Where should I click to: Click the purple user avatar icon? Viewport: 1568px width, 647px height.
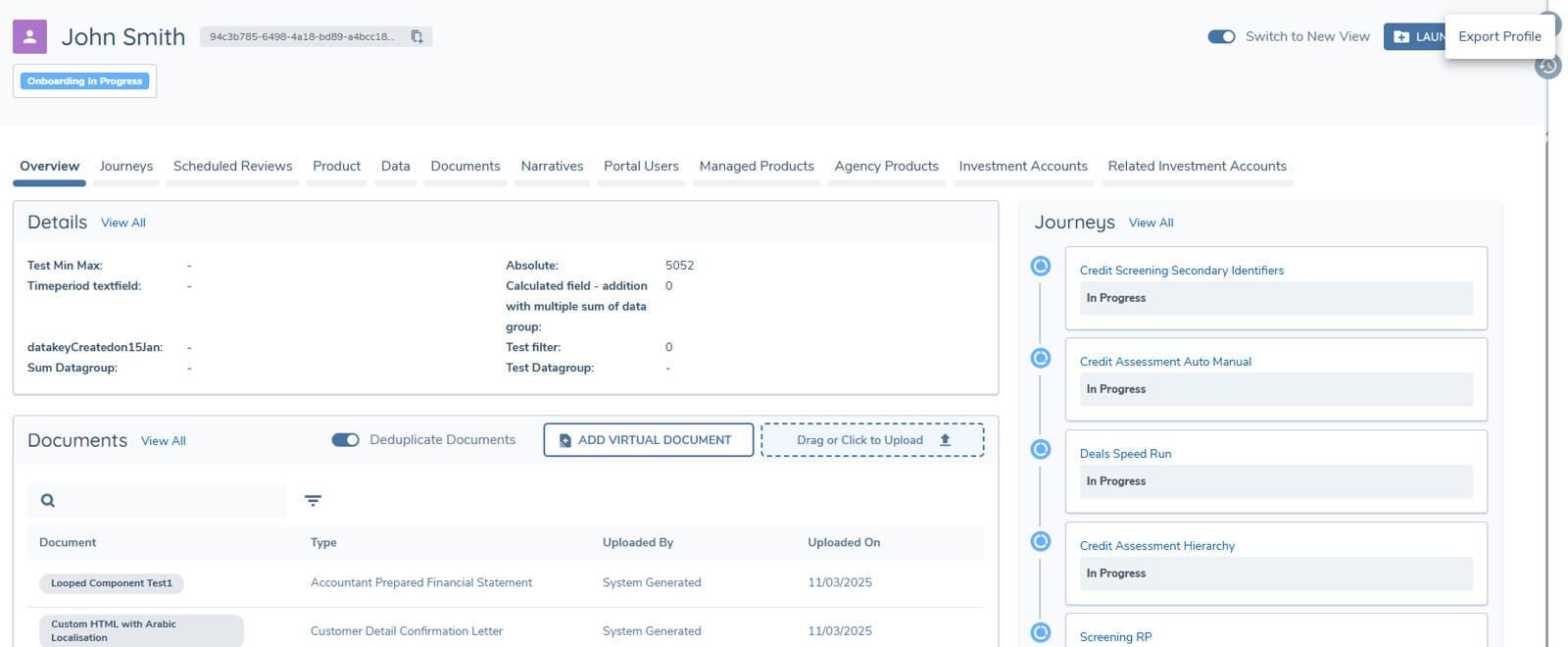point(29,36)
